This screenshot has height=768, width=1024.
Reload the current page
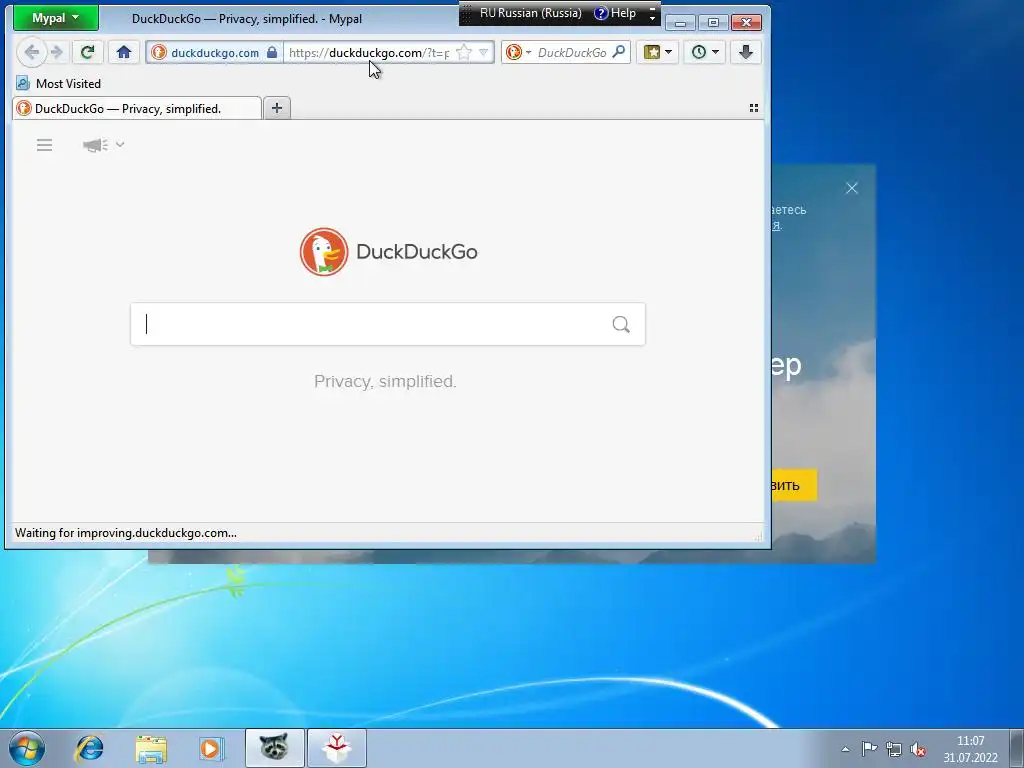87,52
